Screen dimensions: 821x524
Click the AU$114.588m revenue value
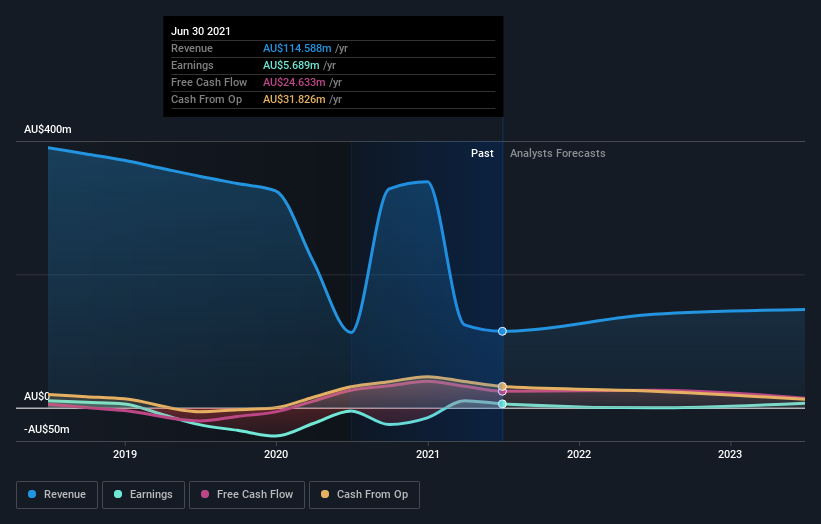point(297,48)
